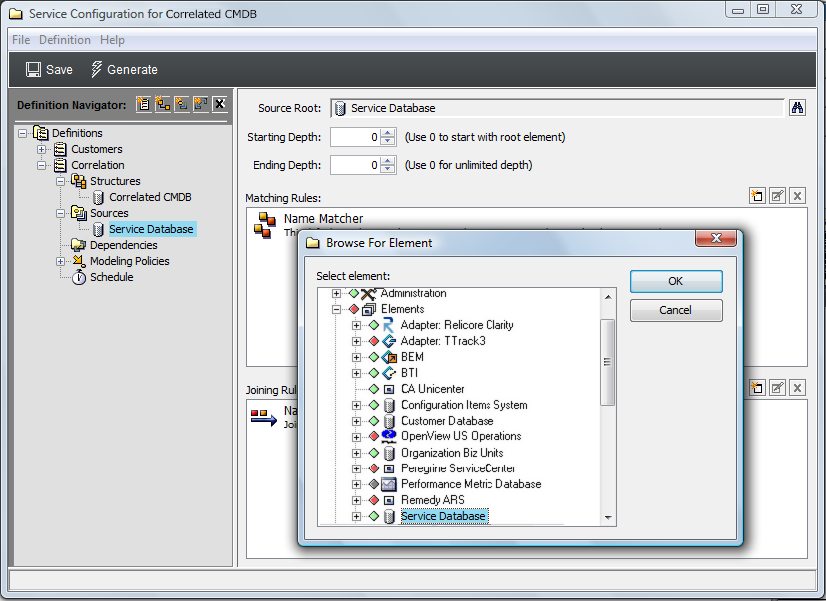Select Service Database in element list
This screenshot has width=826, height=601.
tap(444, 516)
